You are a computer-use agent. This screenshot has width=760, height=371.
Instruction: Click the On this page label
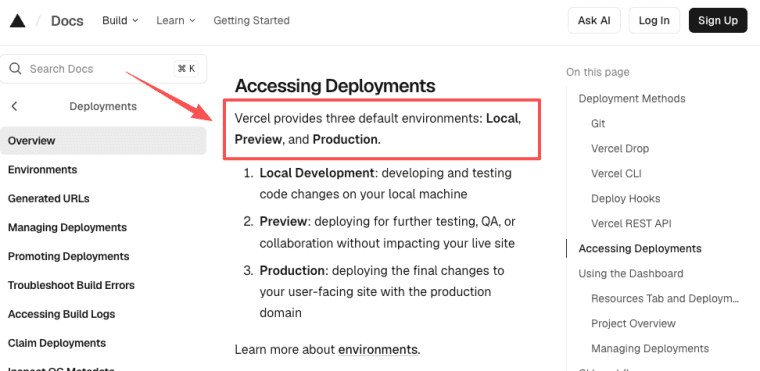pyautogui.click(x=598, y=72)
